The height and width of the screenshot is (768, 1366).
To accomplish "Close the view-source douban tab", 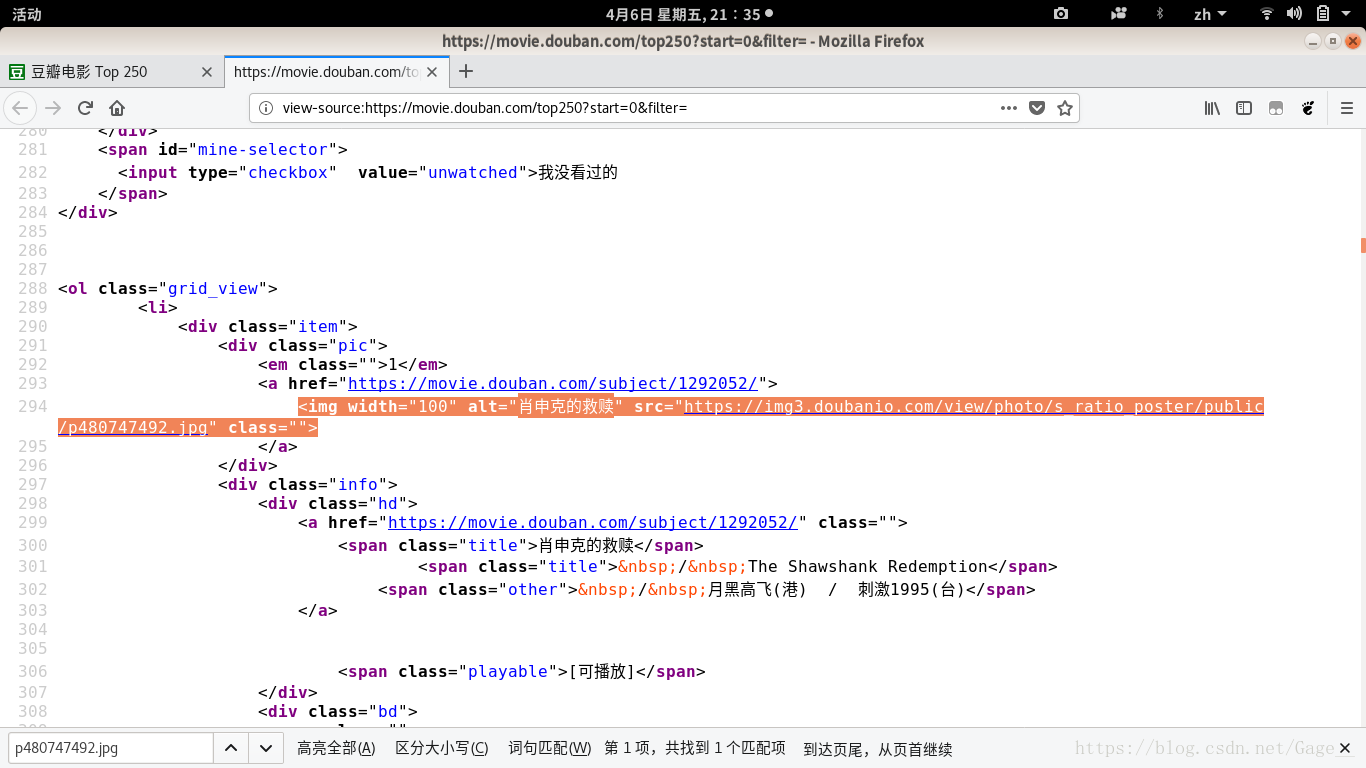I will pyautogui.click(x=433, y=72).
